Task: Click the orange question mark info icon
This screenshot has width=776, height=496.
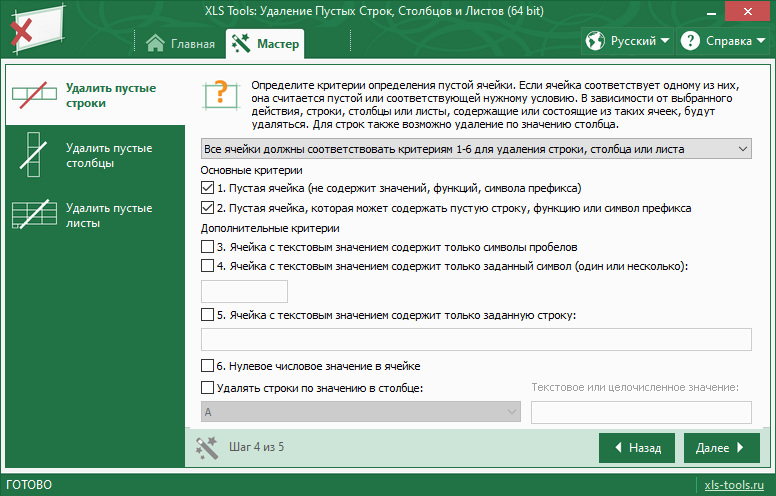Action: pos(221,96)
